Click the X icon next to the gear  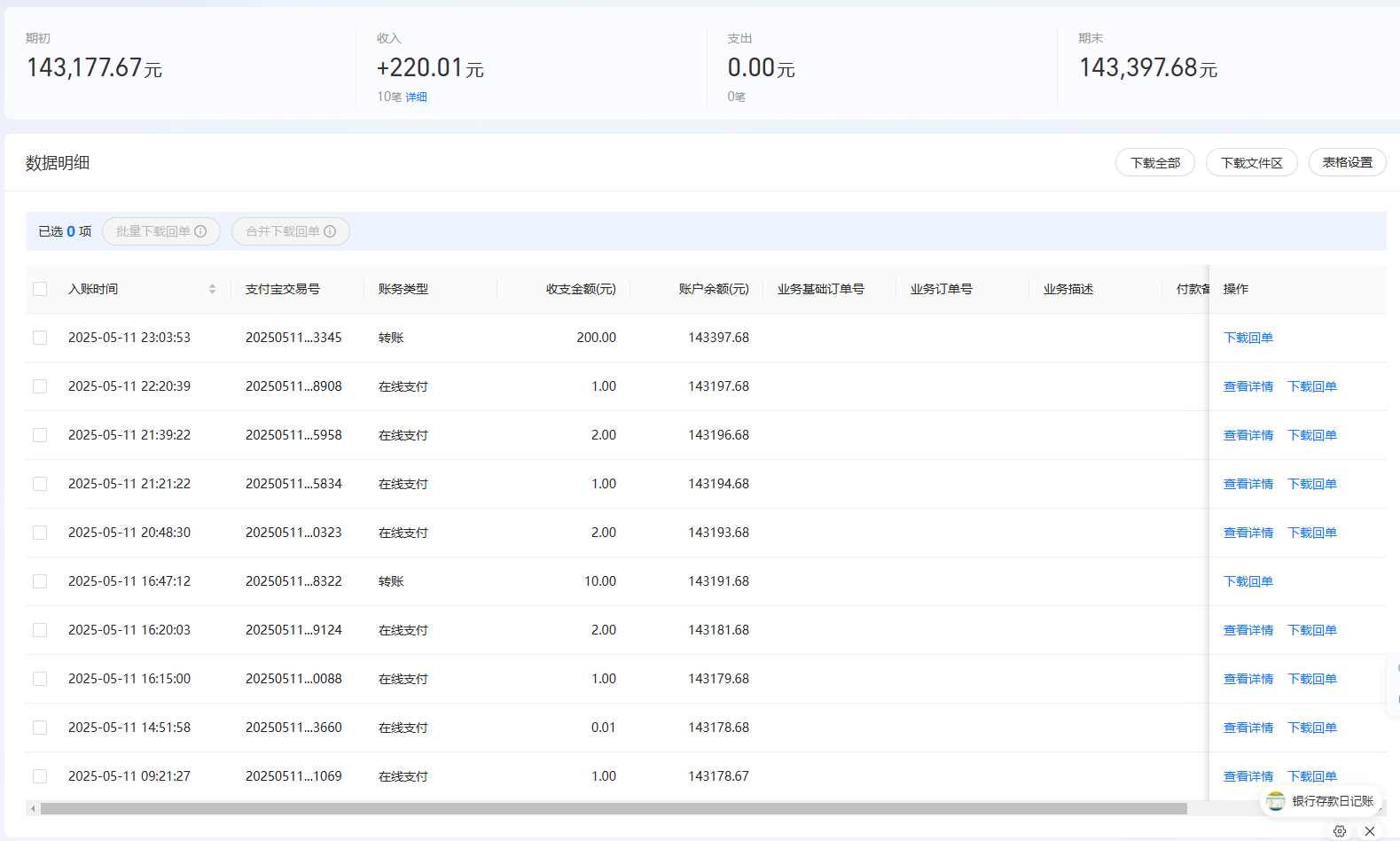[x=1370, y=831]
